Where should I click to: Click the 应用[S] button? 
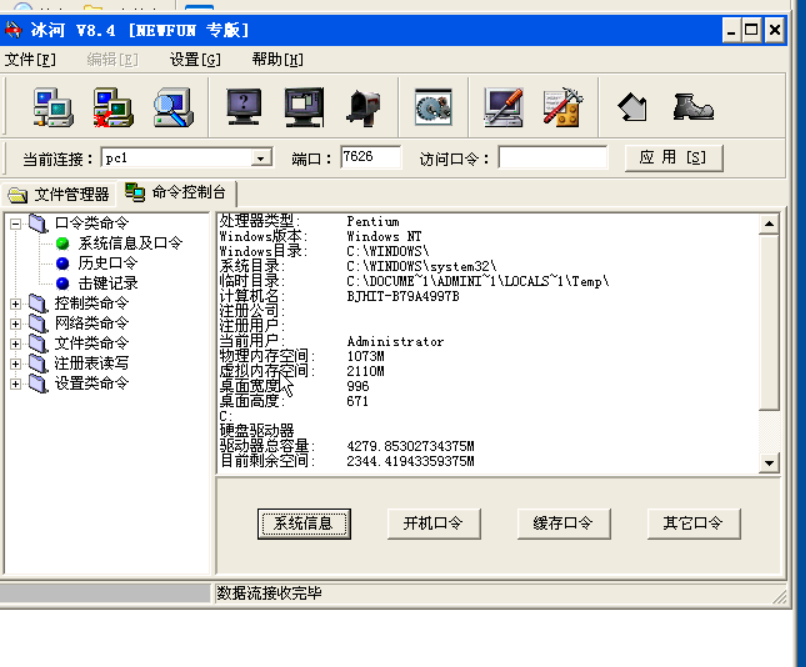674,158
